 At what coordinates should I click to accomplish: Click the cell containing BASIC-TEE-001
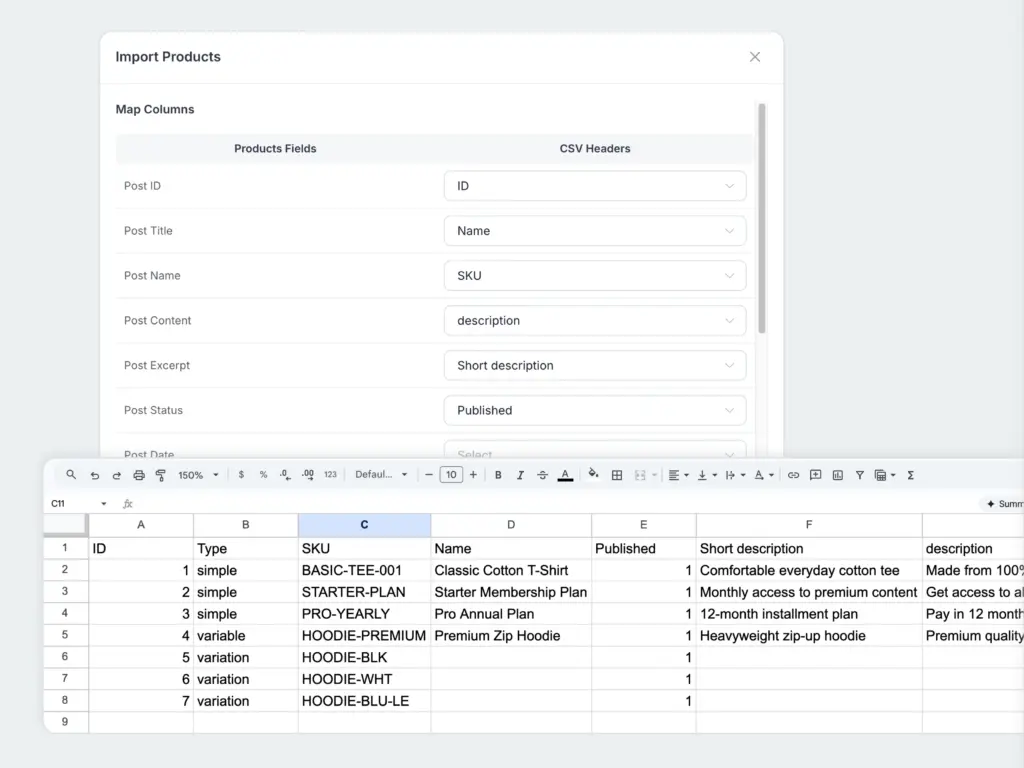[x=364, y=570]
